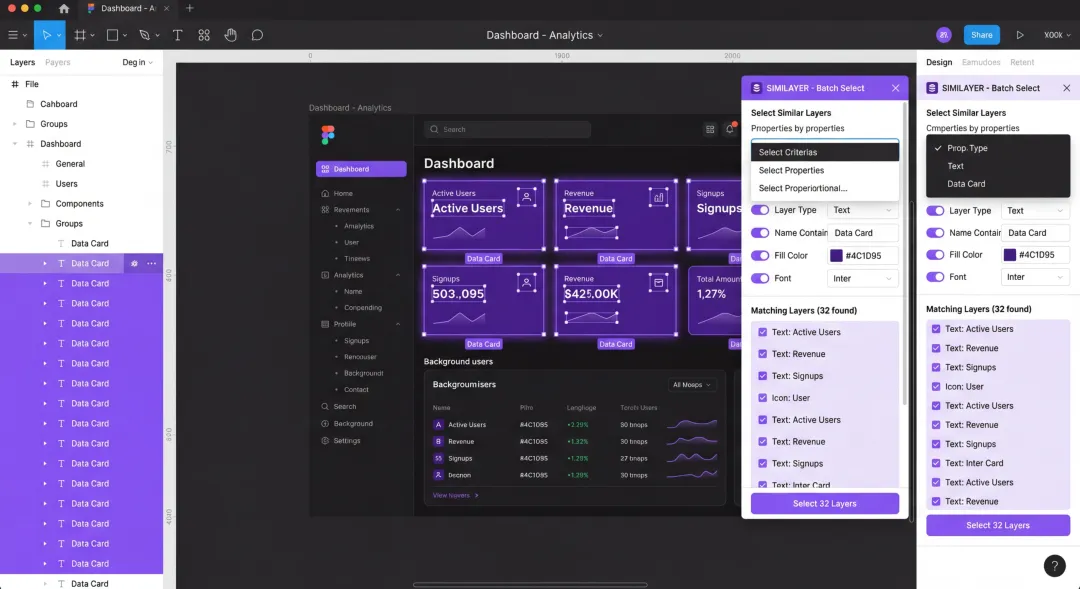Select the Move tool arrow
The height and width of the screenshot is (589, 1080).
point(46,35)
